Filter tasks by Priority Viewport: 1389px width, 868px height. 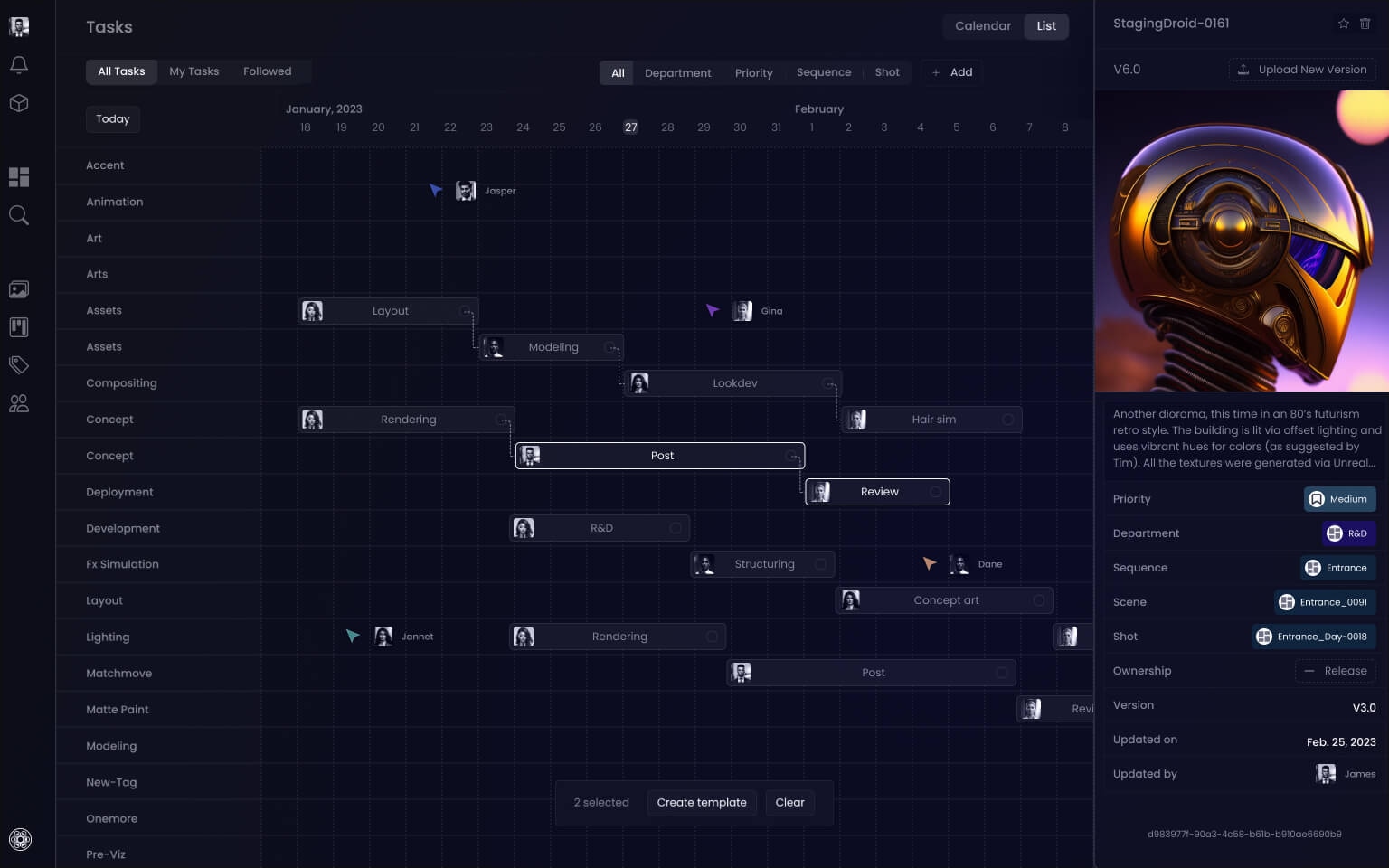click(x=753, y=72)
